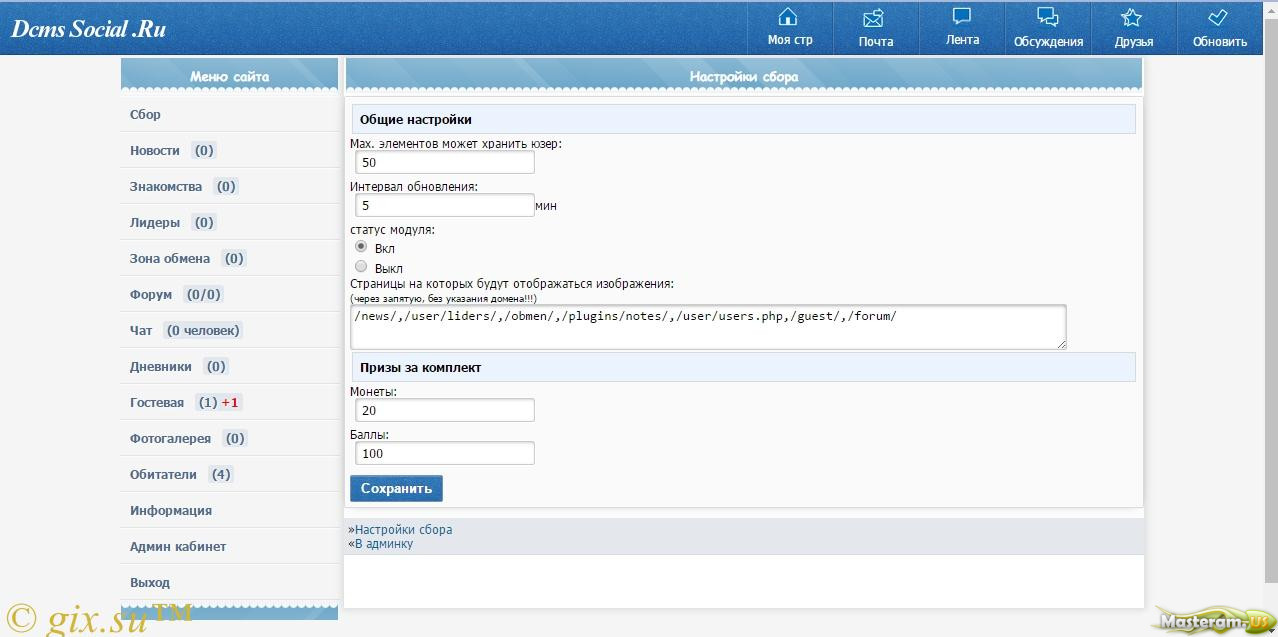The width and height of the screenshot is (1278, 637).
Task: Select the Вкл module status radio
Action: click(362, 246)
